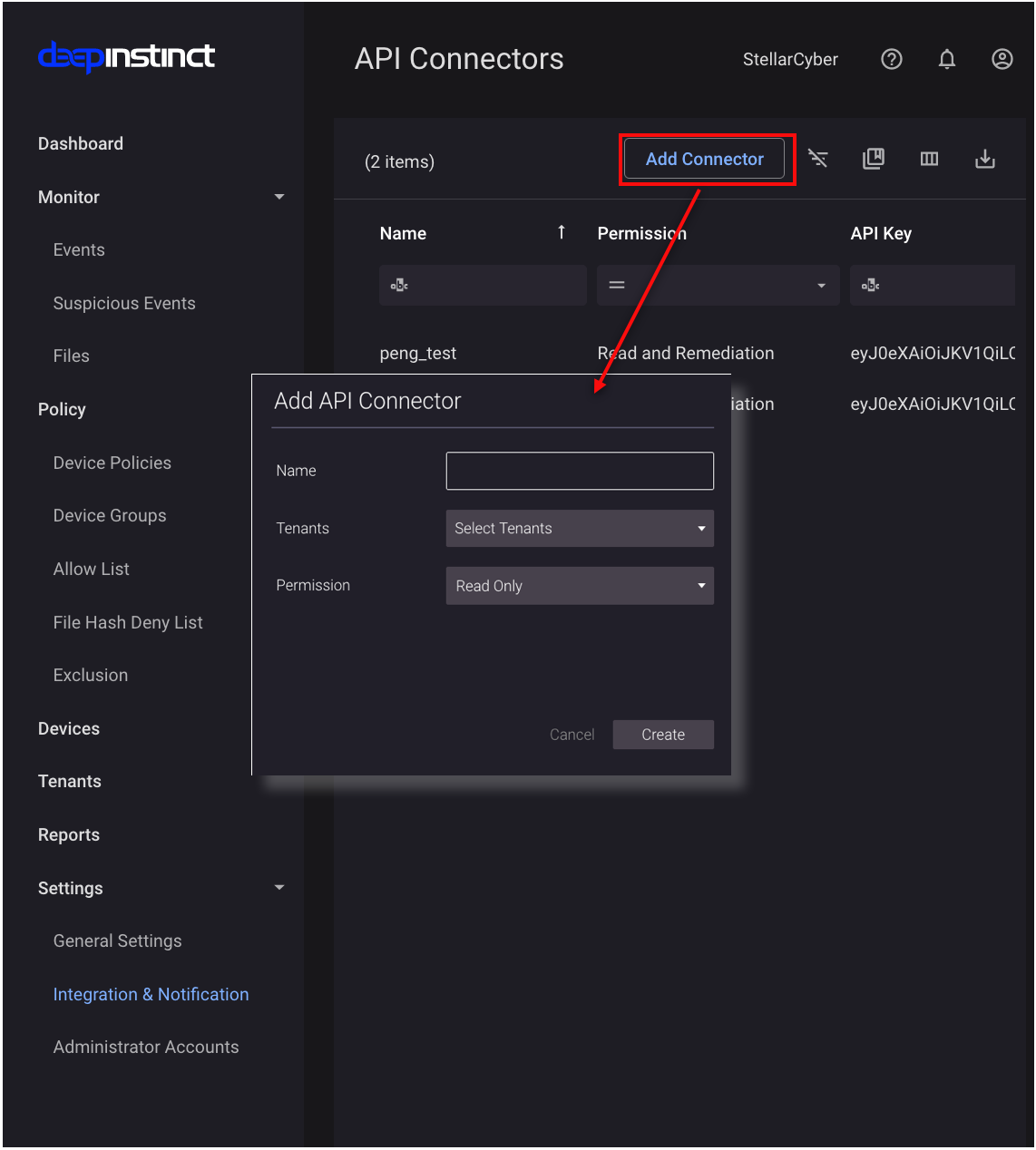The width and height of the screenshot is (1036, 1150).
Task: Collapse the Monitor menu section
Action: click(279, 197)
